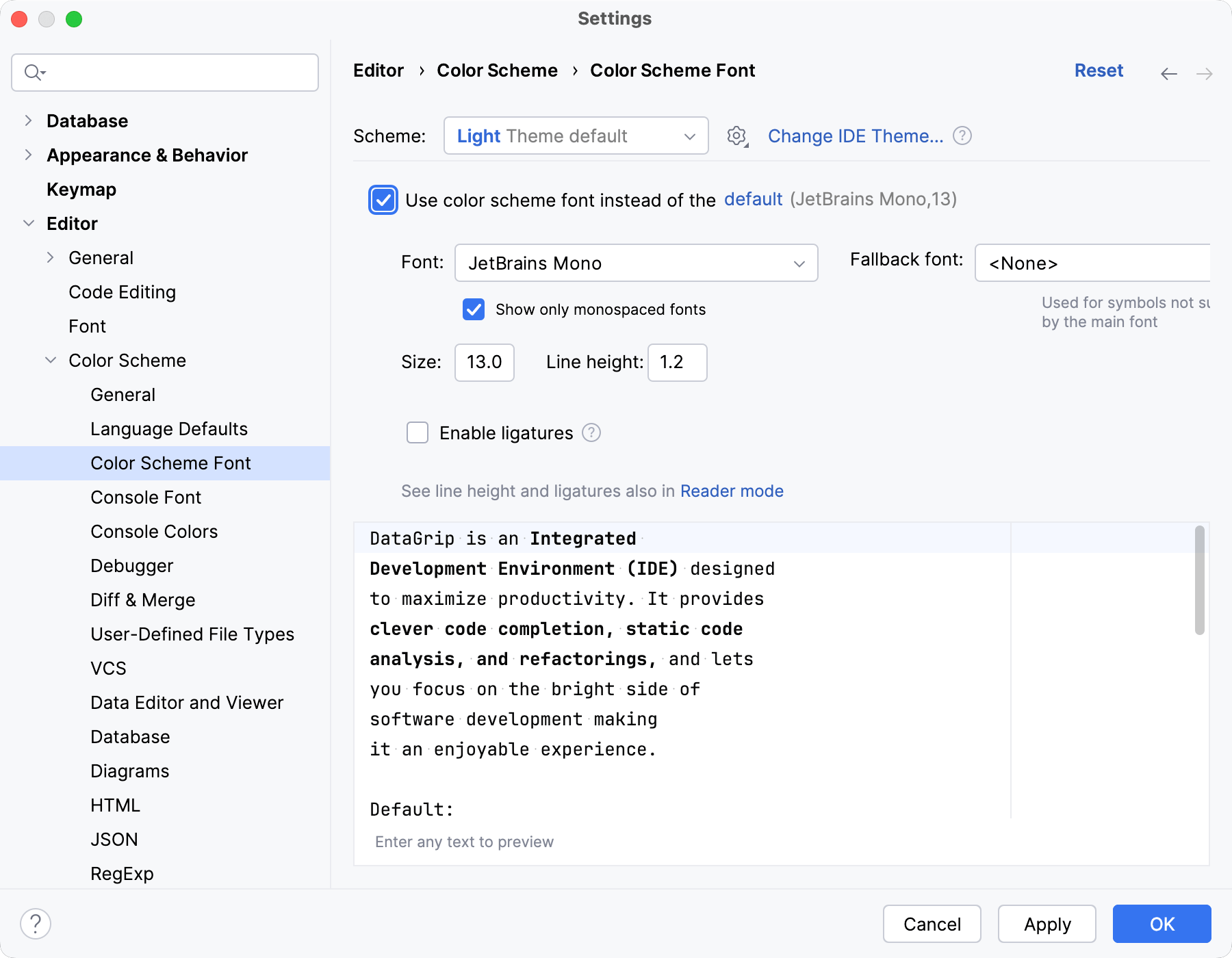The image size is (1232, 958).
Task: Enable ligatures for the editor font
Action: coord(418,432)
